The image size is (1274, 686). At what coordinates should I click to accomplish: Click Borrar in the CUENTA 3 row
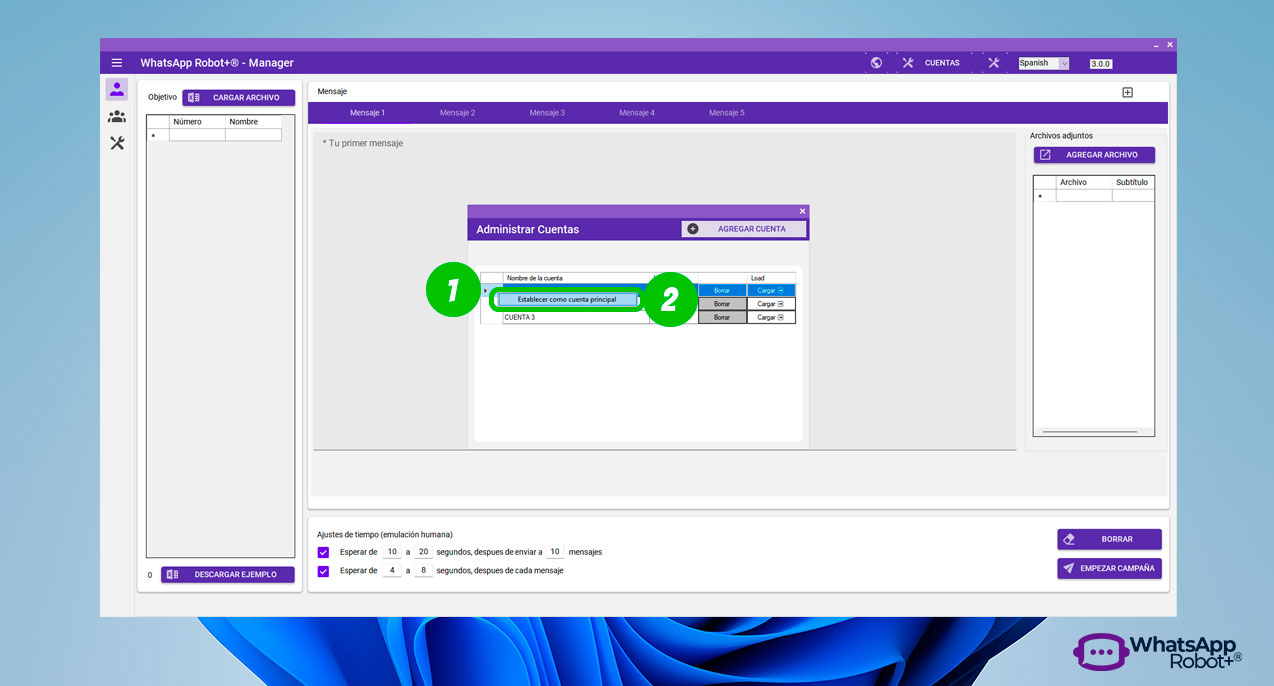[722, 317]
